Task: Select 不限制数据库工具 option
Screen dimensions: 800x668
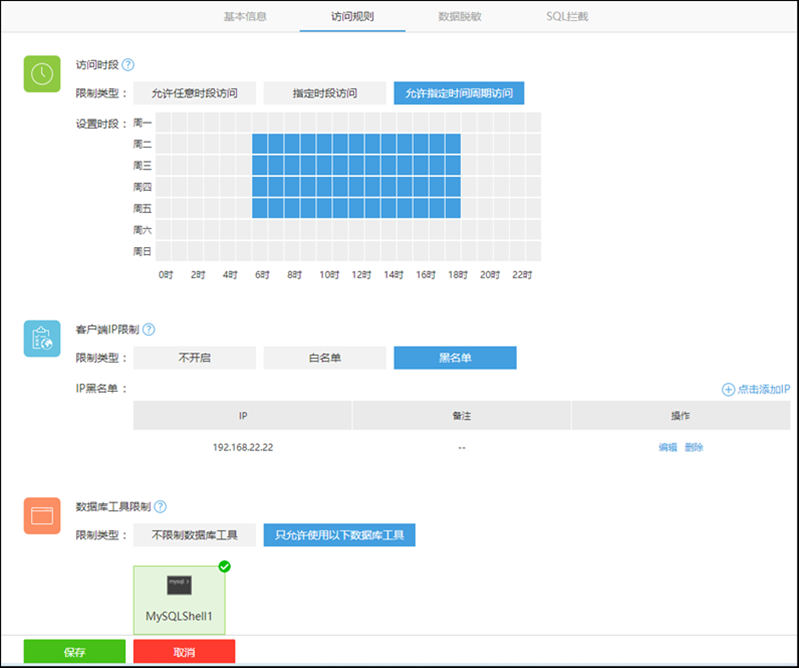Action: click(x=195, y=535)
